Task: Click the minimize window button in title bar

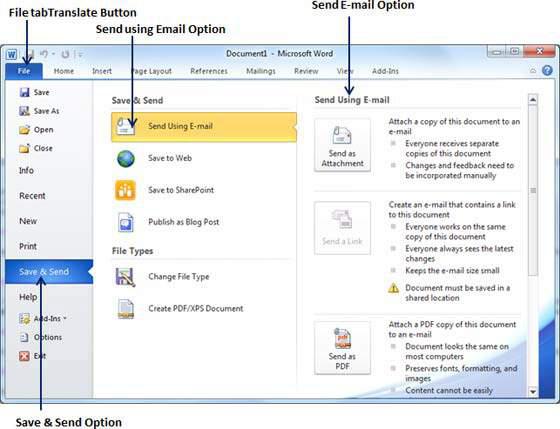Action: click(x=497, y=52)
